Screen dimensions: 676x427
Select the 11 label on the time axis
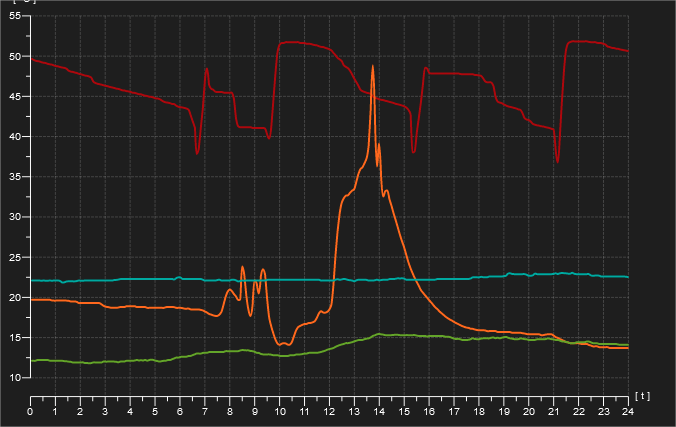click(x=304, y=412)
